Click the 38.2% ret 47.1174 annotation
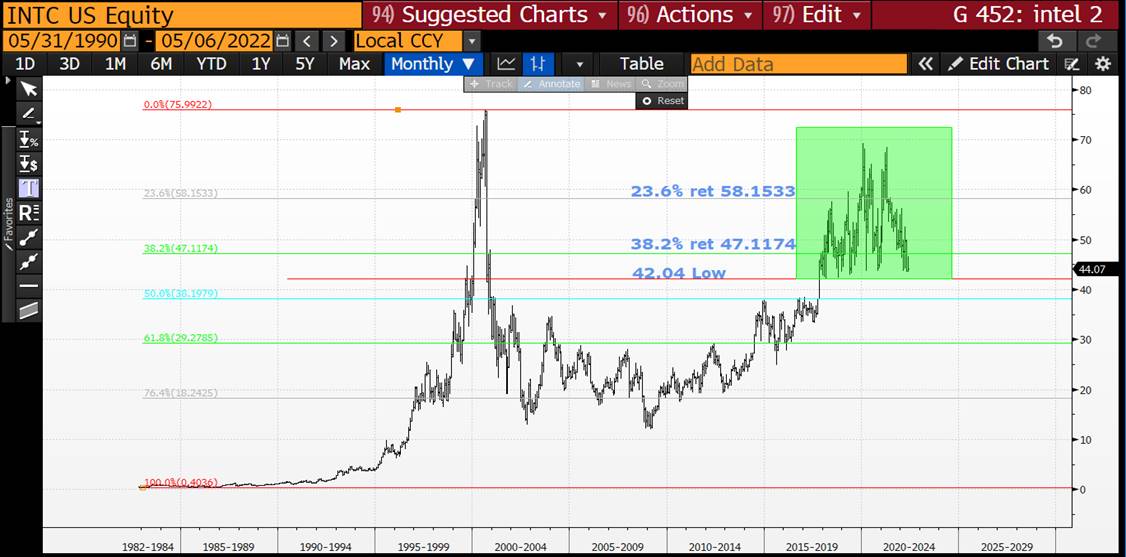 pos(713,244)
